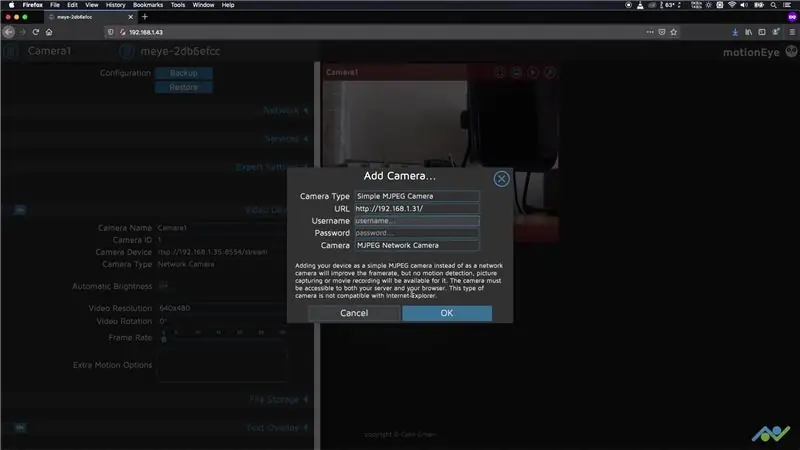This screenshot has width=800, height=450.
Task: Cancel adding the camera
Action: [x=354, y=313]
